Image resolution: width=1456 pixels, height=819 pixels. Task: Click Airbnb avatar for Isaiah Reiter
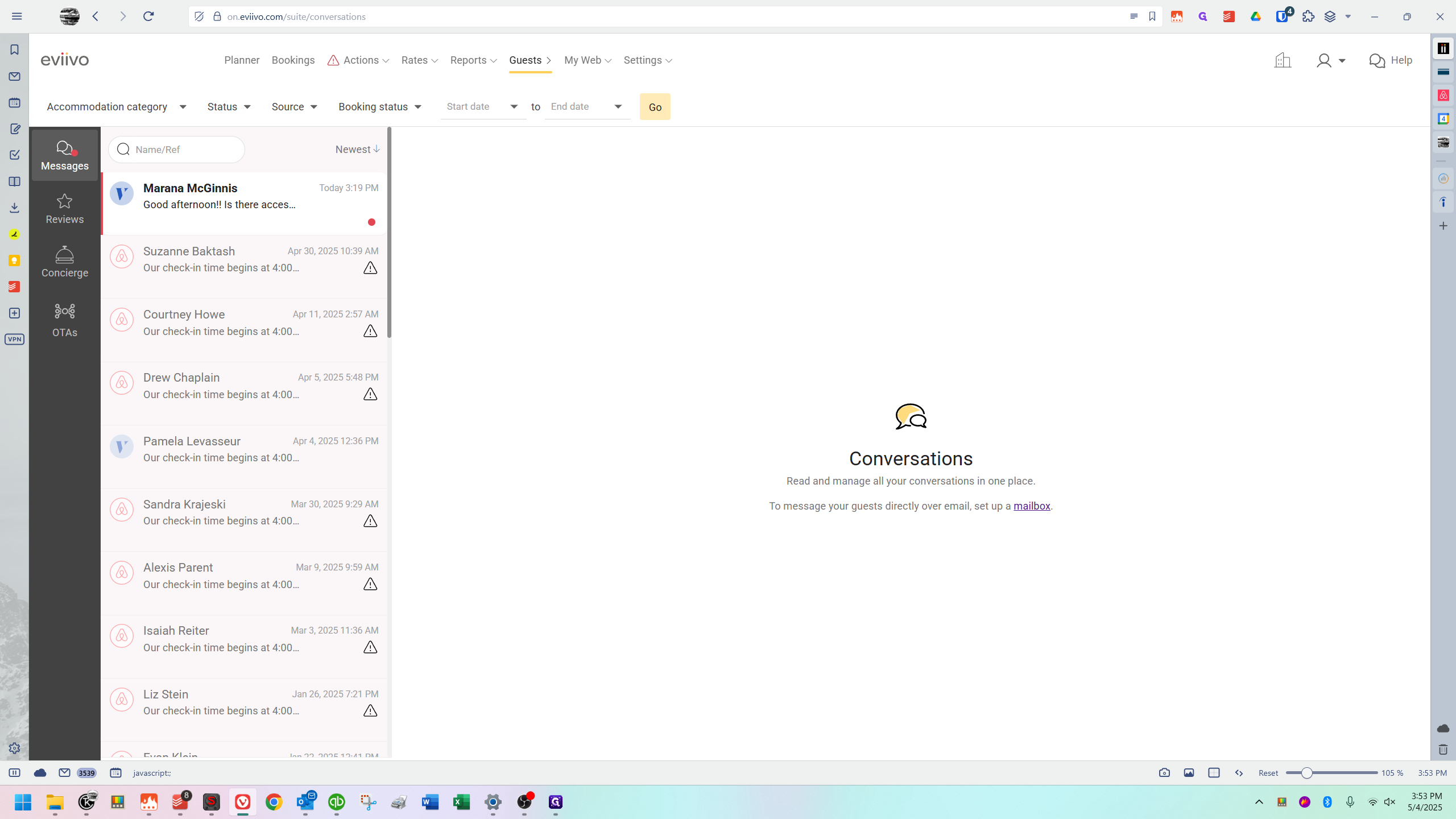122,636
